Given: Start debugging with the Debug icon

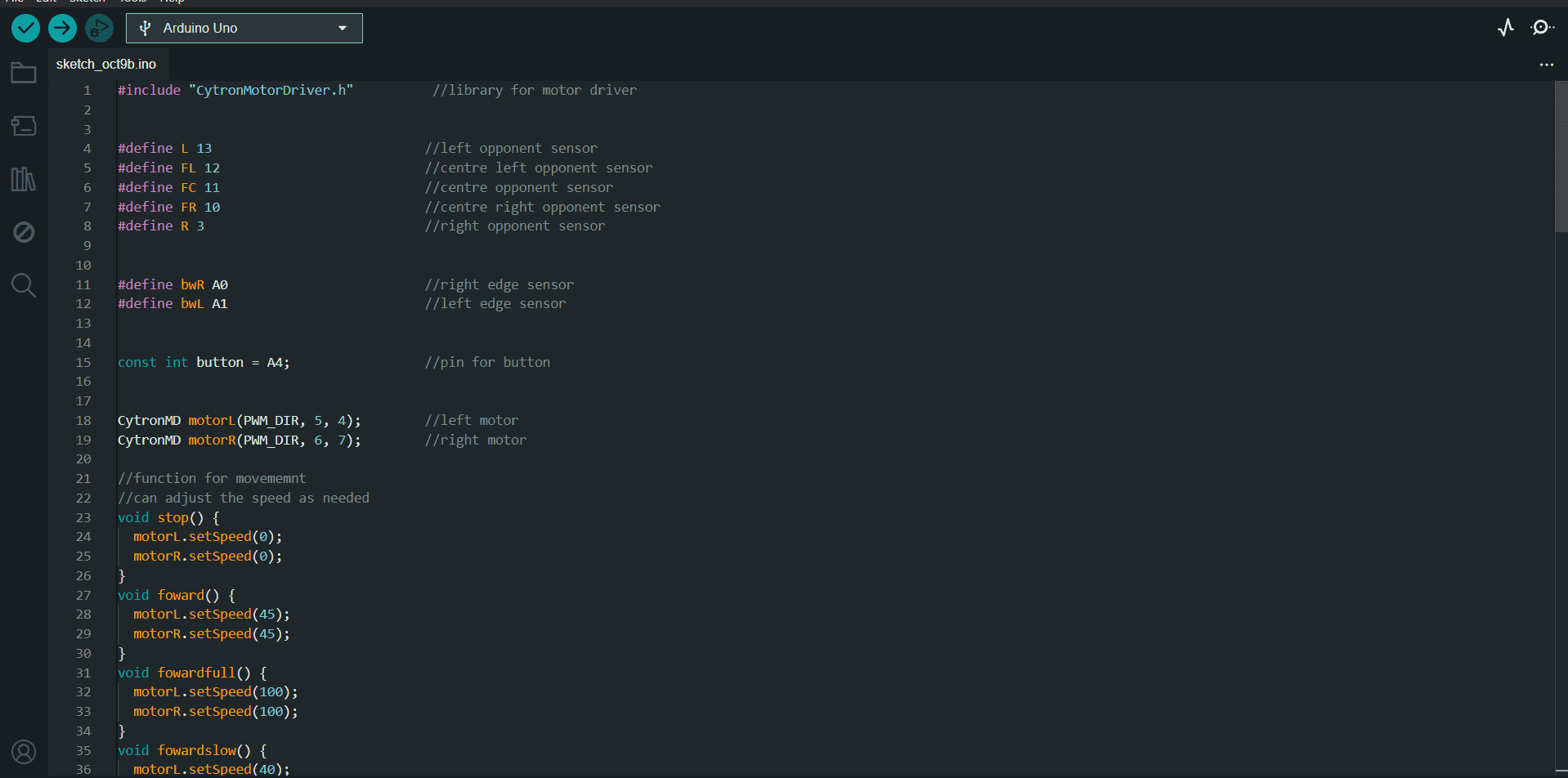Looking at the screenshot, I should (x=98, y=28).
